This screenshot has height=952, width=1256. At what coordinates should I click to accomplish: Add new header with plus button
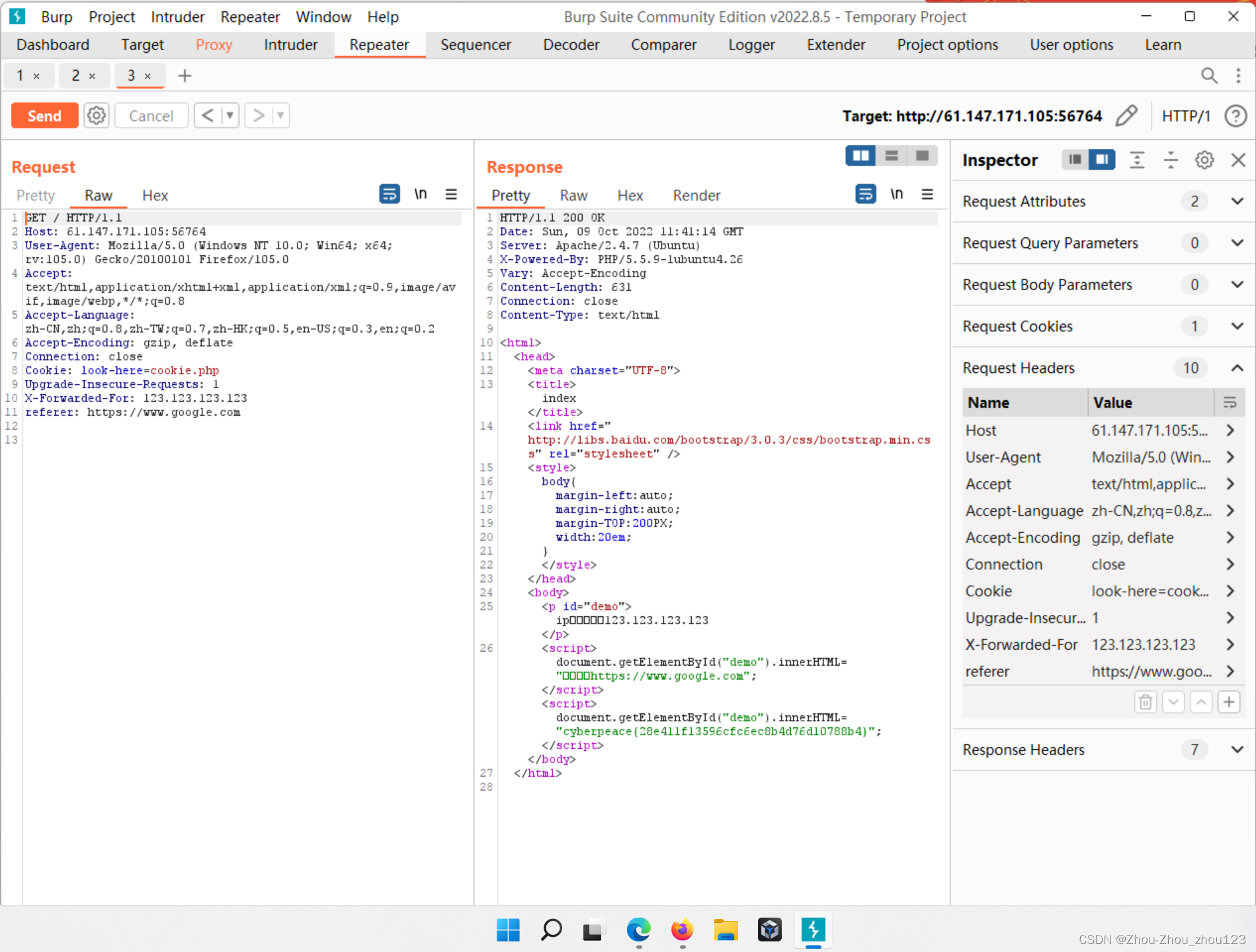coord(1229,701)
